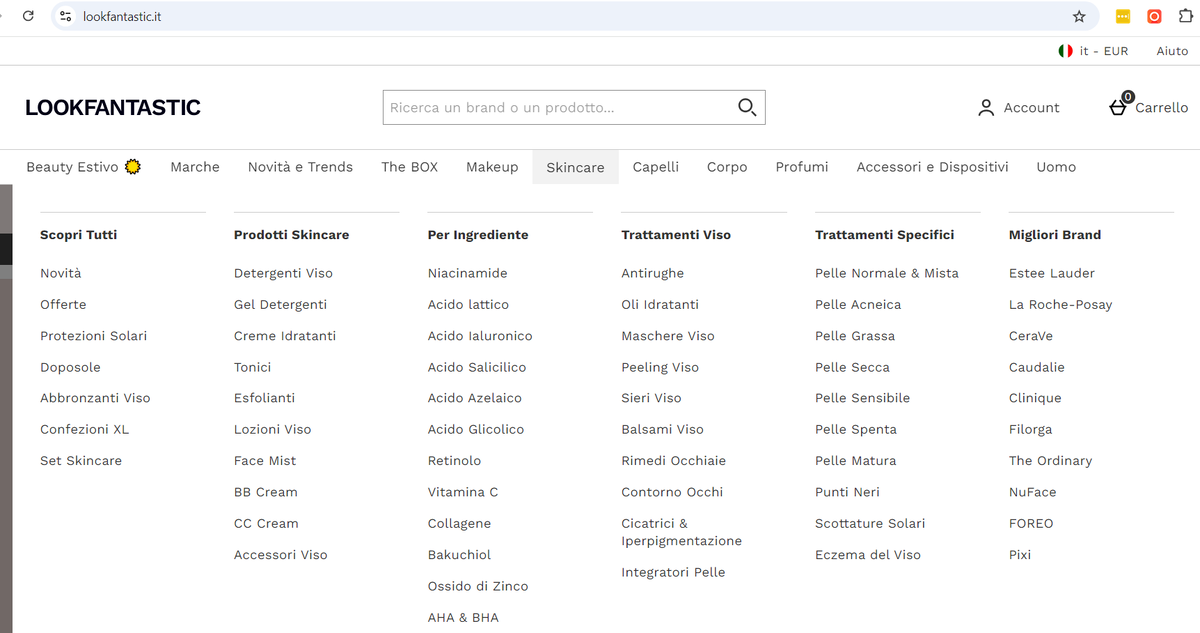Click the Italian flag language icon
This screenshot has height=633, width=1200.
[1066, 51]
